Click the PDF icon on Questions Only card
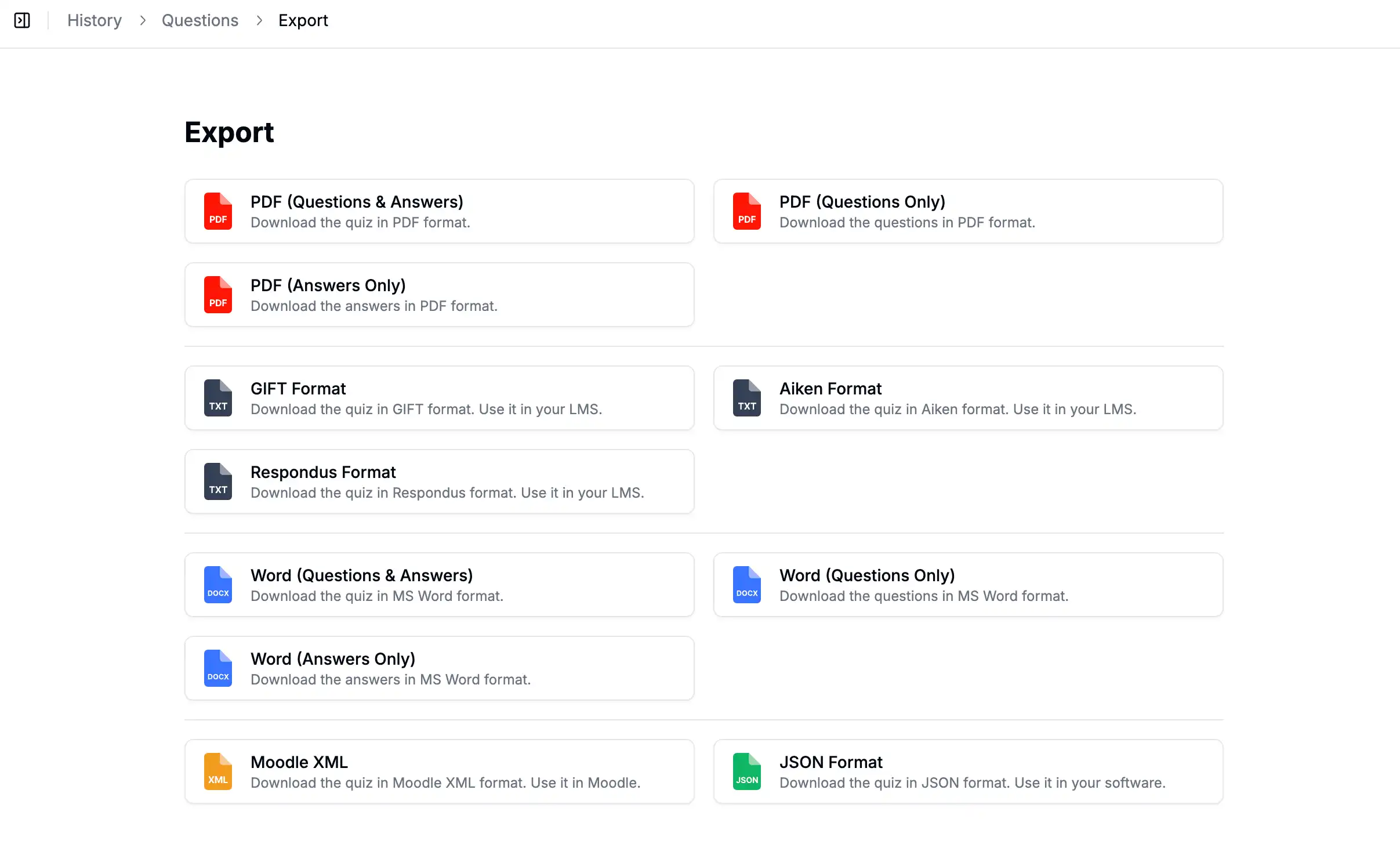This screenshot has height=855, width=1400. (747, 211)
